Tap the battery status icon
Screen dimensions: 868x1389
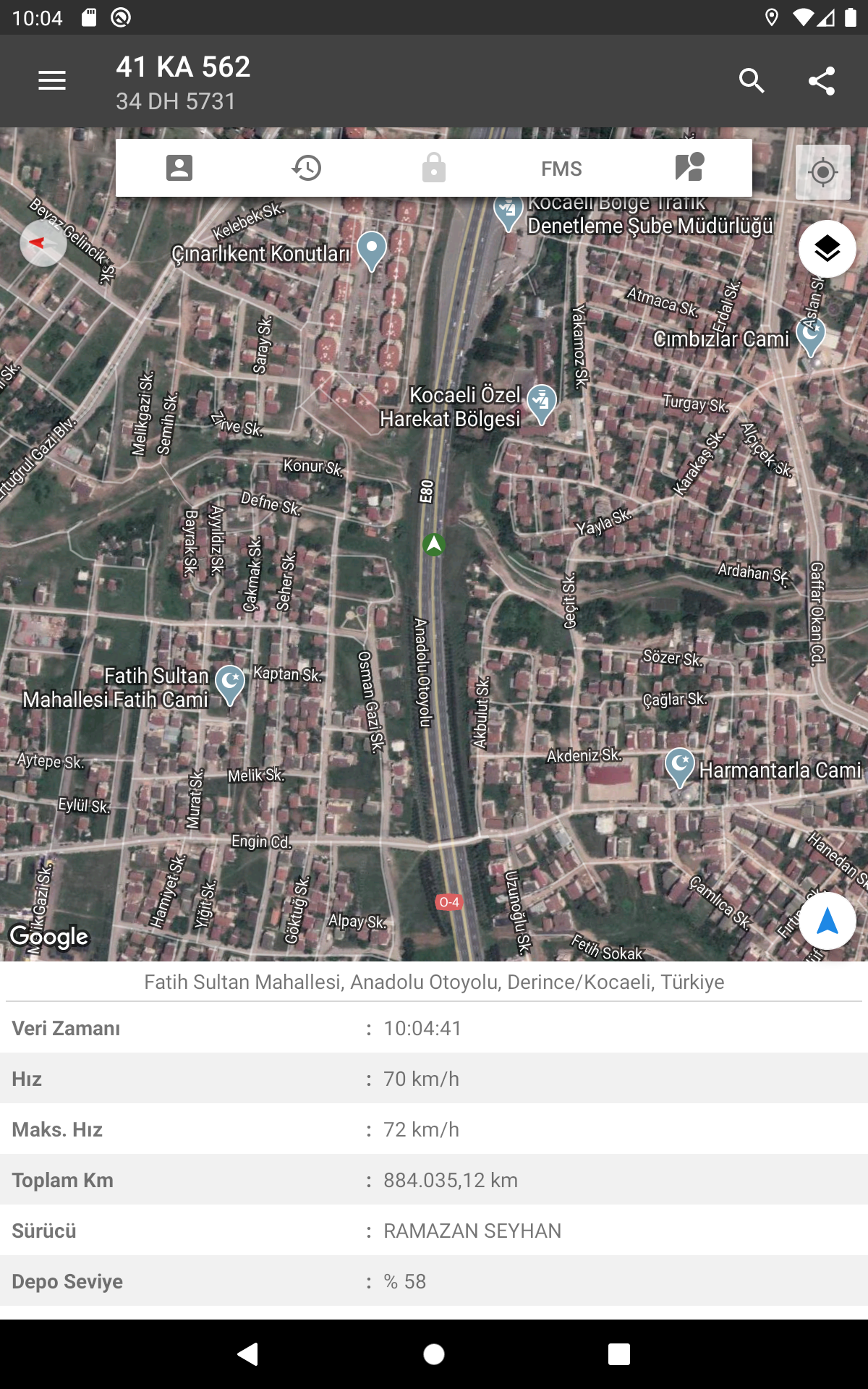point(851,17)
